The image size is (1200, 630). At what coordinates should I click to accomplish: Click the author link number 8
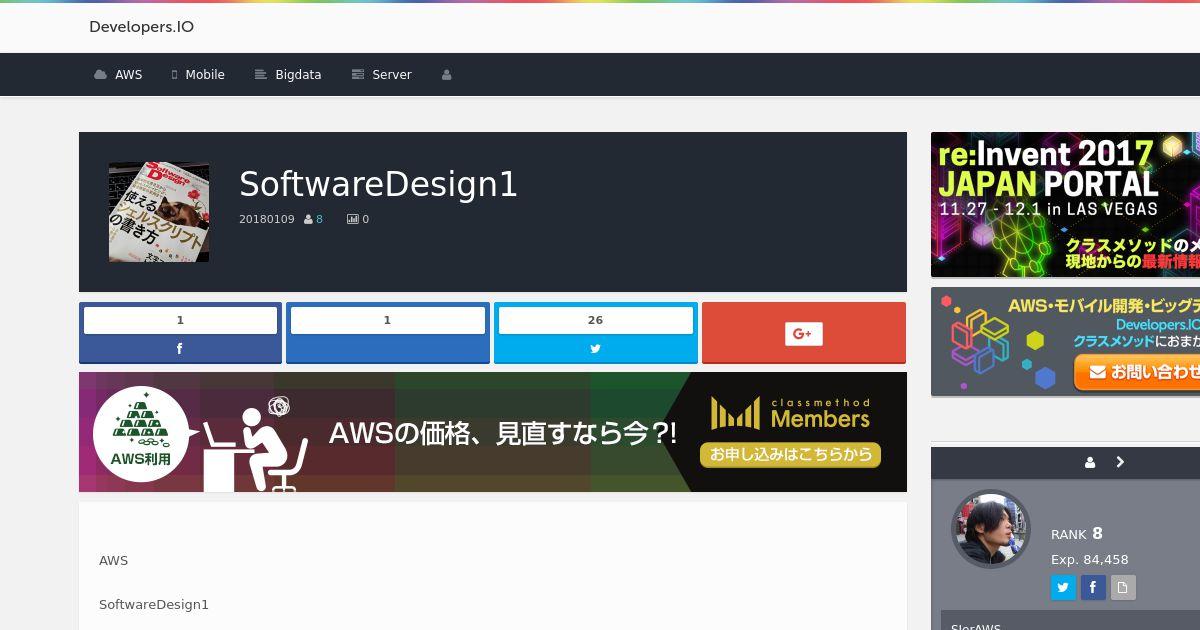(319, 219)
